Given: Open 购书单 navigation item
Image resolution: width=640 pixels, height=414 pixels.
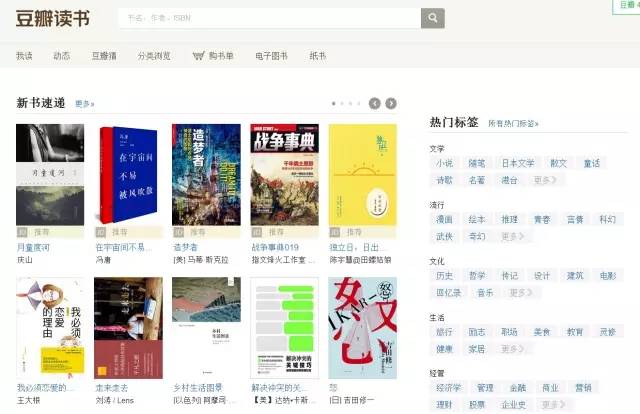Looking at the screenshot, I should point(221,56).
